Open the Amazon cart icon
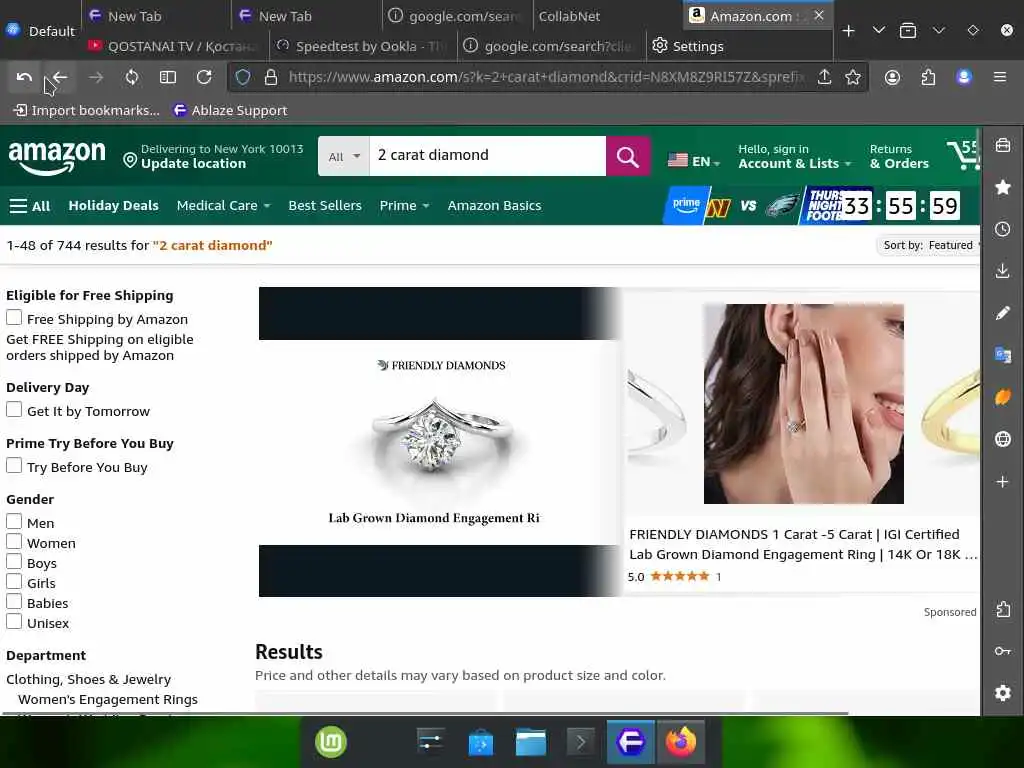Viewport: 1024px width, 768px height. coord(963,155)
